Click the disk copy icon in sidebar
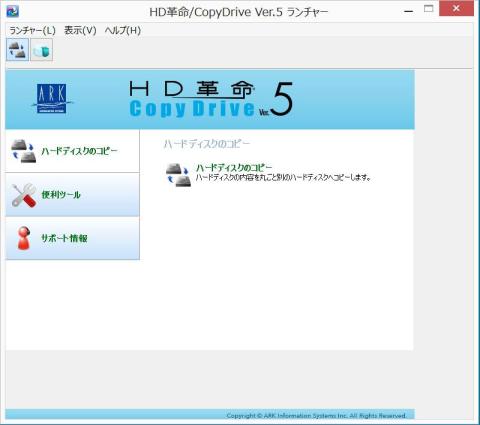 pyautogui.click(x=23, y=151)
